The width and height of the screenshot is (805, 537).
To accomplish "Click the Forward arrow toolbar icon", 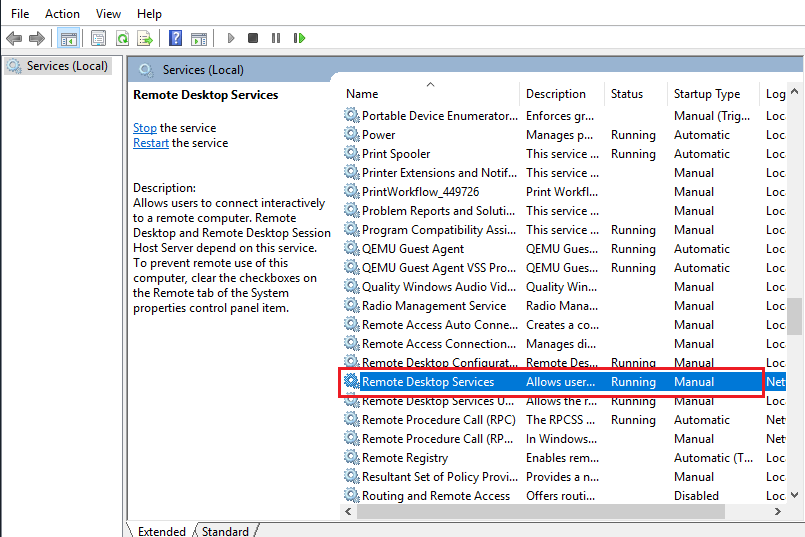I will click(x=37, y=38).
